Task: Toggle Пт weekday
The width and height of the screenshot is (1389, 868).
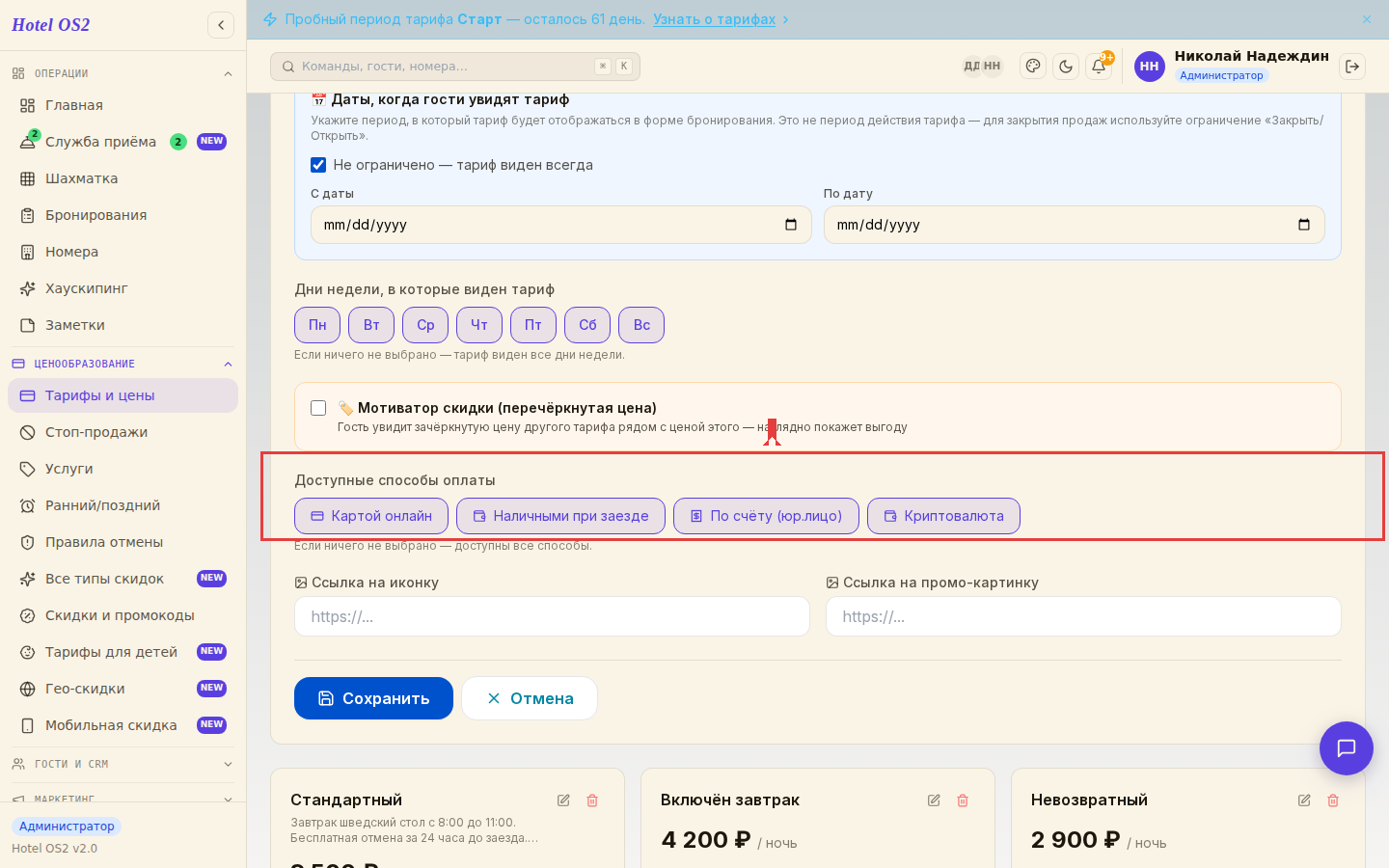Action: coord(533,325)
